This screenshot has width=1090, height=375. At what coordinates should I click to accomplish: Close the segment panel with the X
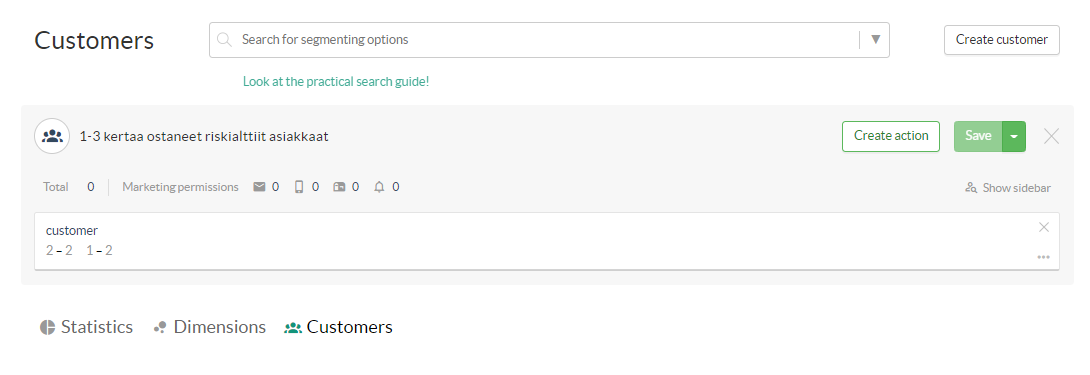[1051, 136]
